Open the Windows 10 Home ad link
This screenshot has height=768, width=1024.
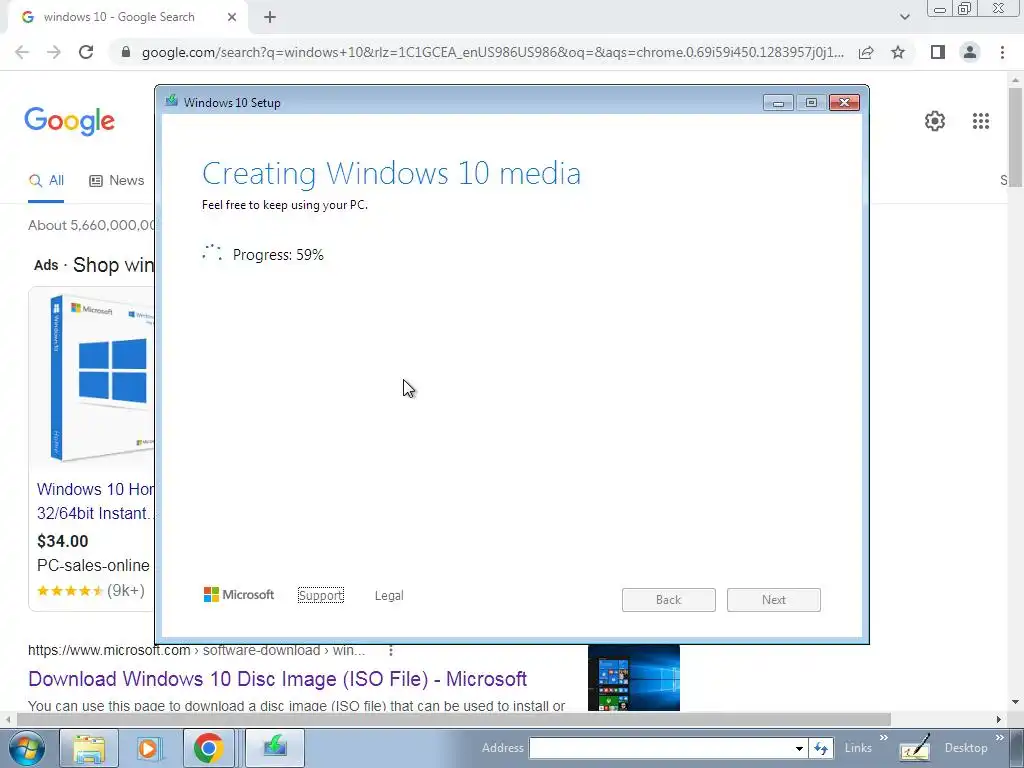(x=95, y=502)
